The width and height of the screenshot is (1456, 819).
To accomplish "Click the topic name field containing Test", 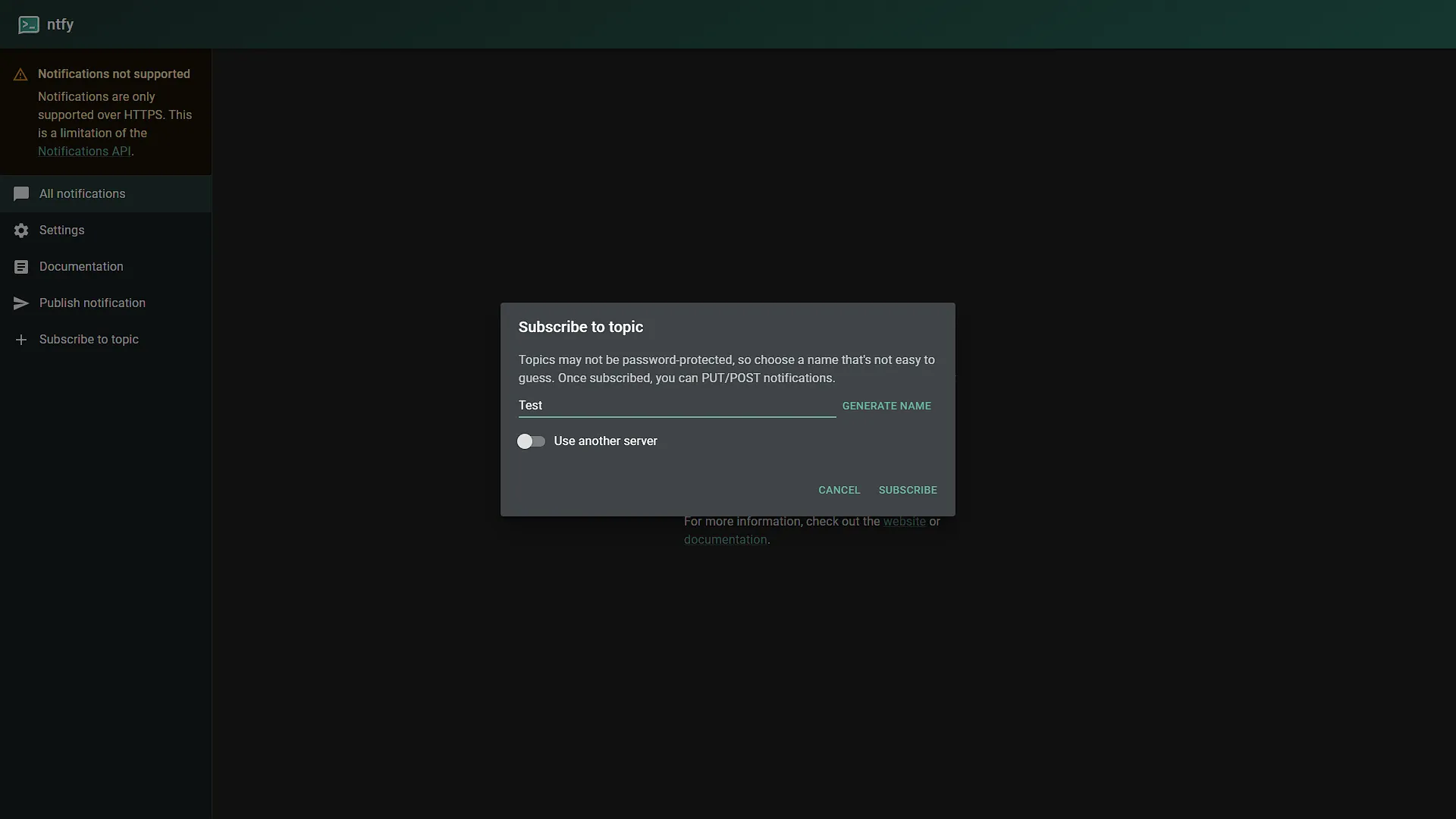I will pos(677,406).
